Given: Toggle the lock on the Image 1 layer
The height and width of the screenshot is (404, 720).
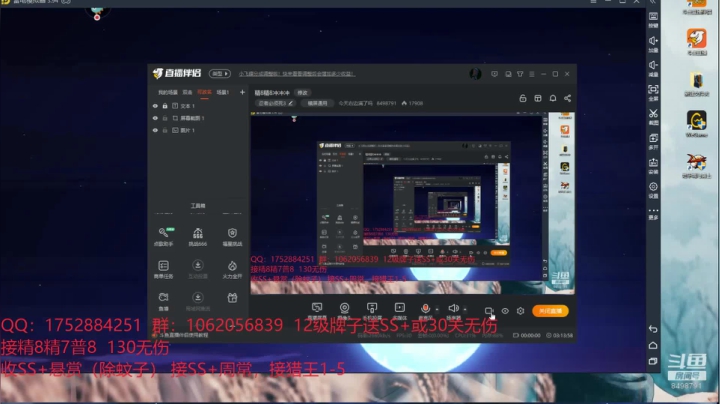Looking at the screenshot, I should (x=165, y=130).
